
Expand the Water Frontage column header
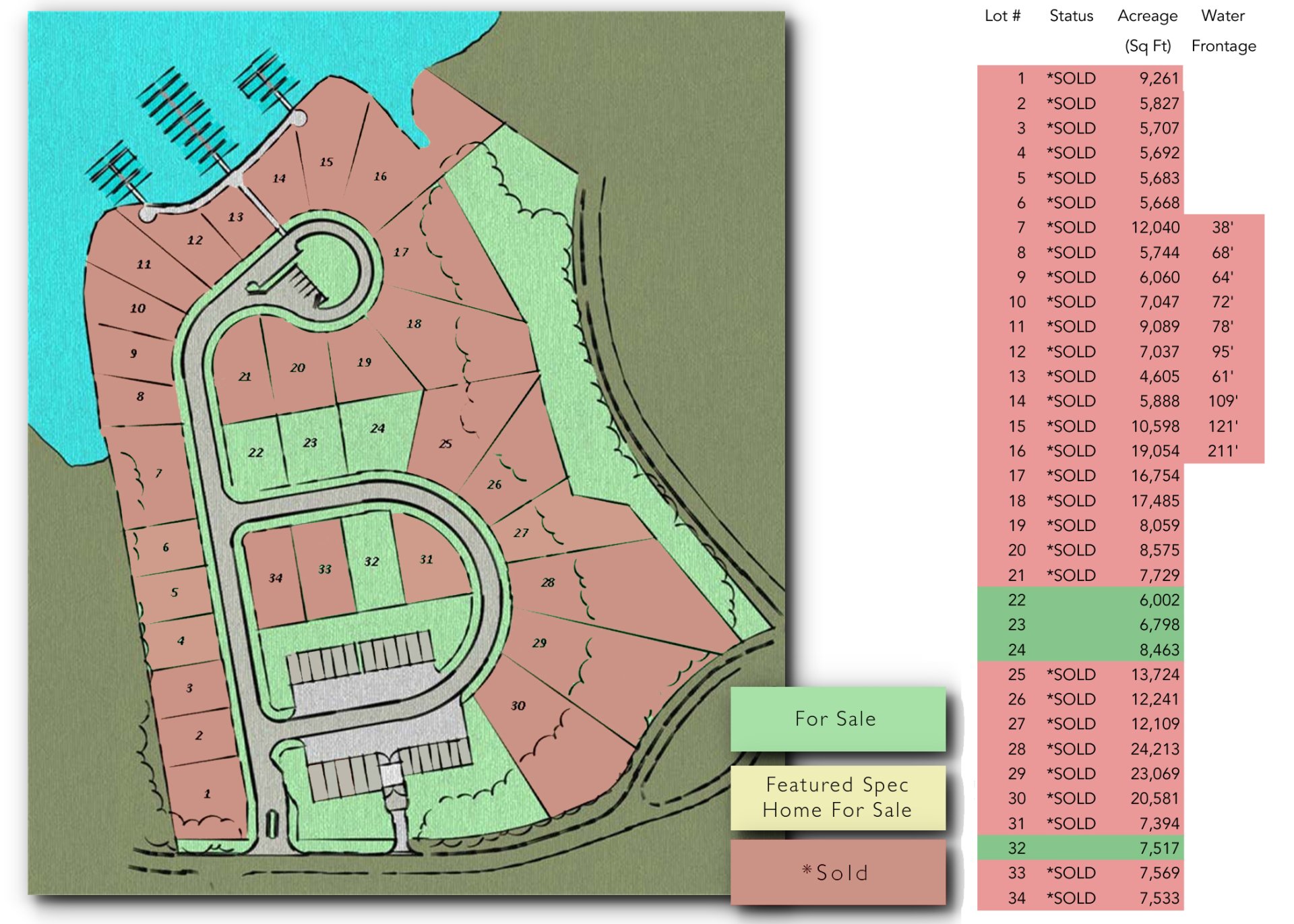(1225, 30)
